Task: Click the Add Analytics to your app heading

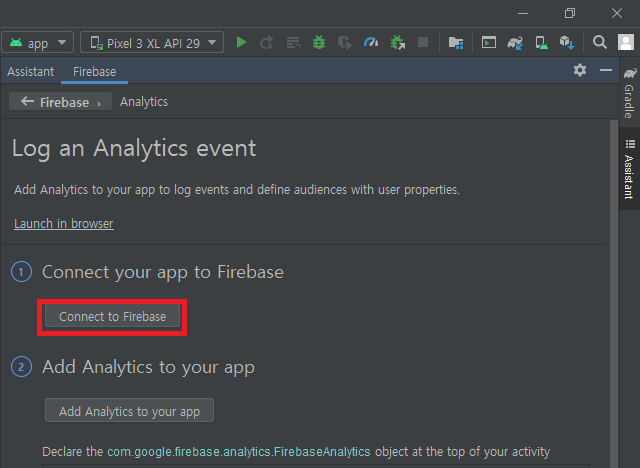Action: pos(149,367)
